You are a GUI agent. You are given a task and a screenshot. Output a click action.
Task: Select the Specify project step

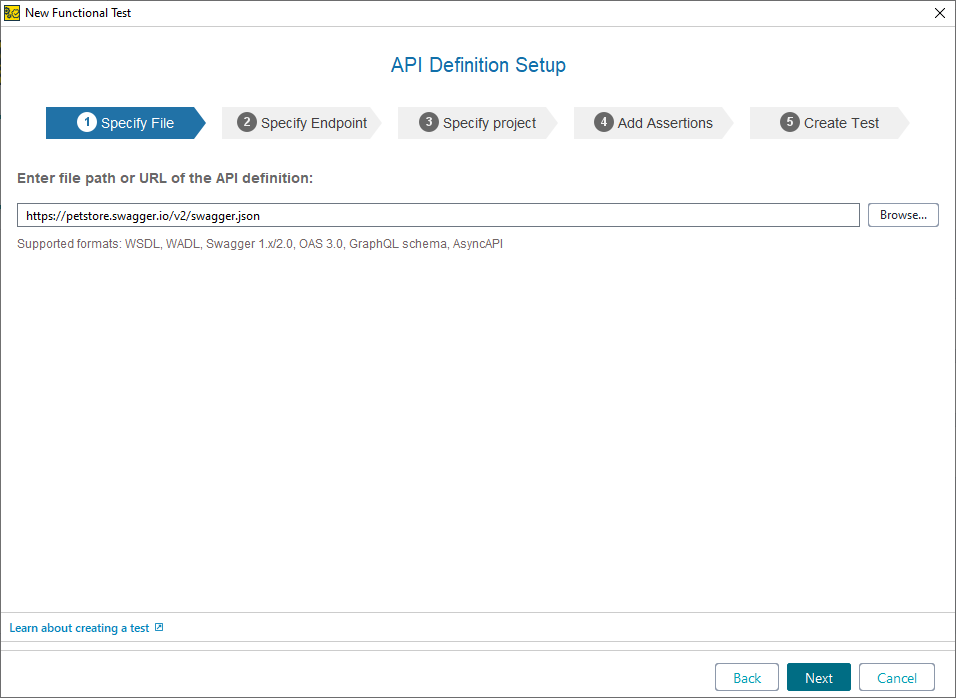point(480,122)
